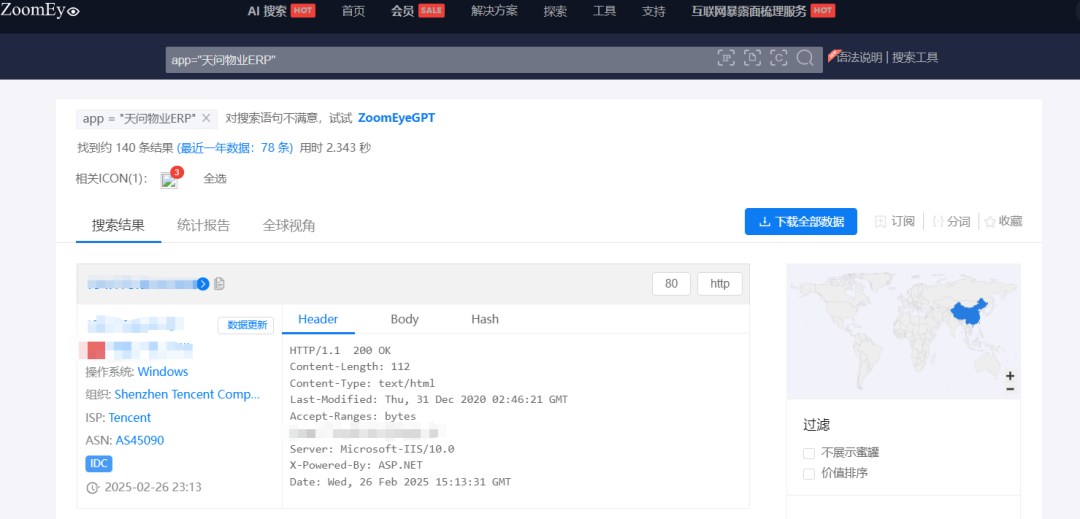The height and width of the screenshot is (519, 1080).
Task: Click 'Content-Type: text/html' line
Action: [362, 383]
